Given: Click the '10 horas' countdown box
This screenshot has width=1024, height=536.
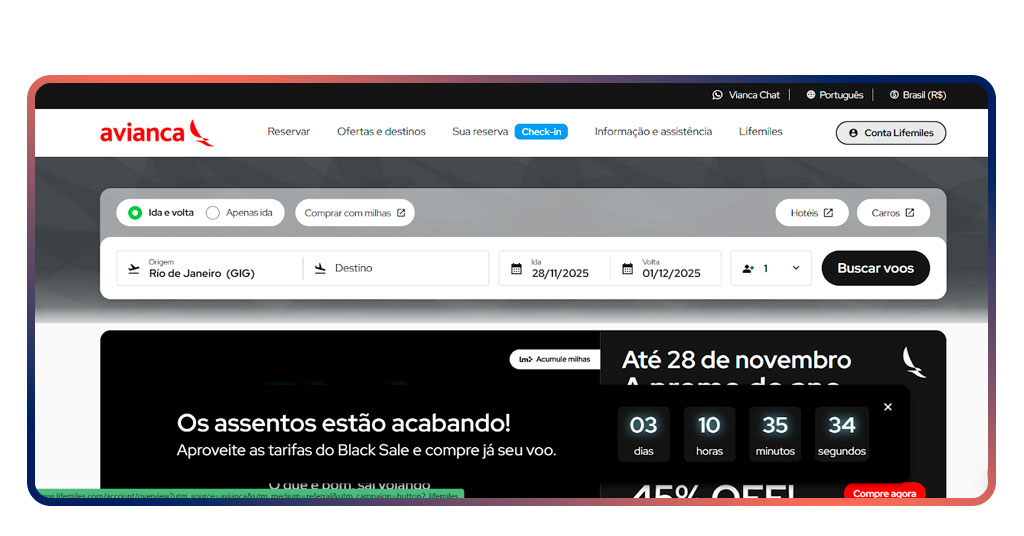Looking at the screenshot, I should click(x=709, y=434).
